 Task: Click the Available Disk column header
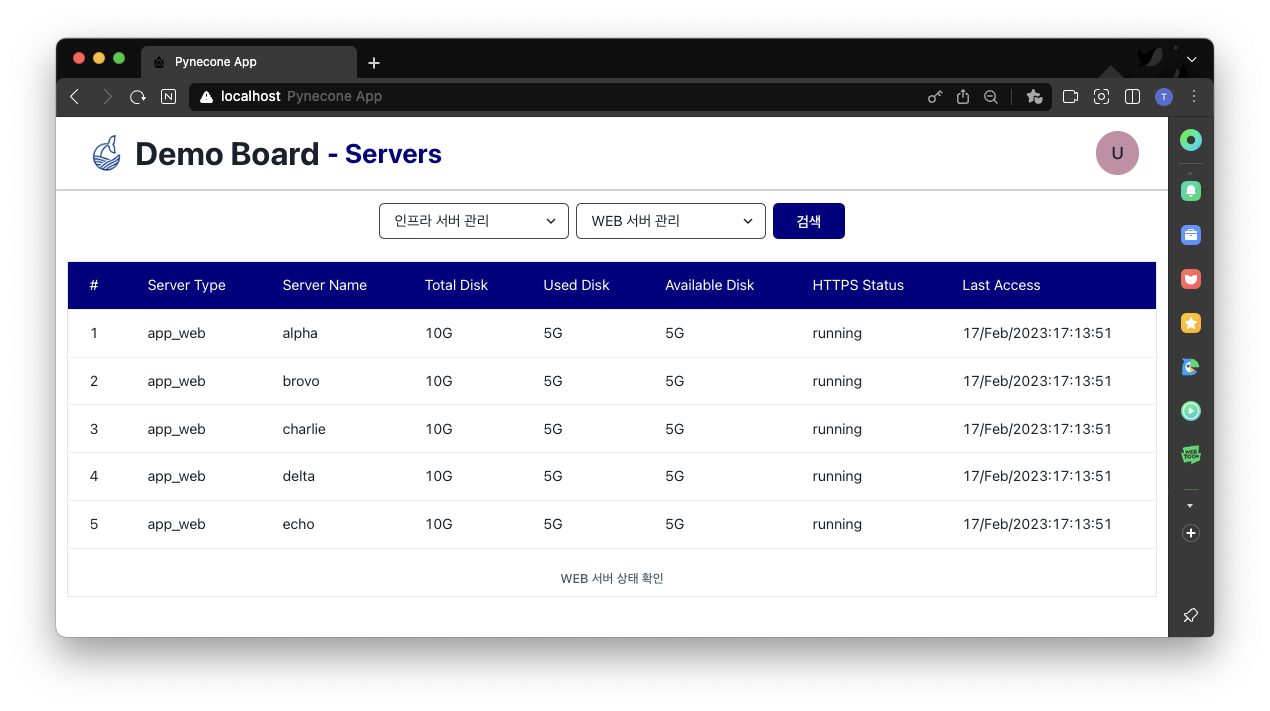click(709, 285)
